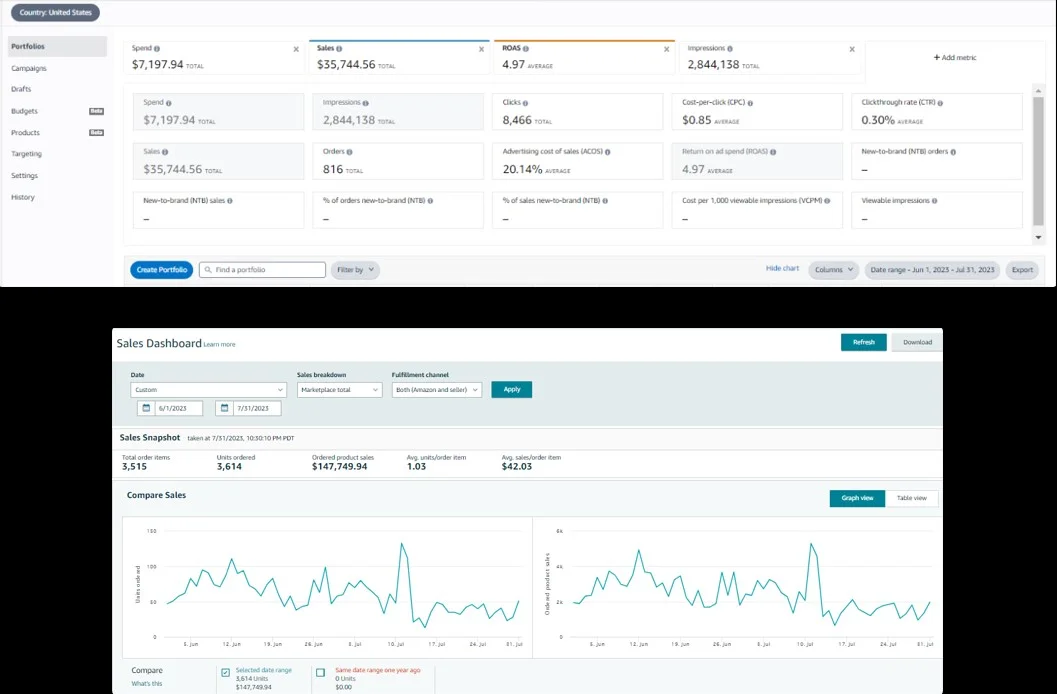Viewport: 1057px width, 694px height.
Task: Click the Country: United States pill
Action: (55, 12)
